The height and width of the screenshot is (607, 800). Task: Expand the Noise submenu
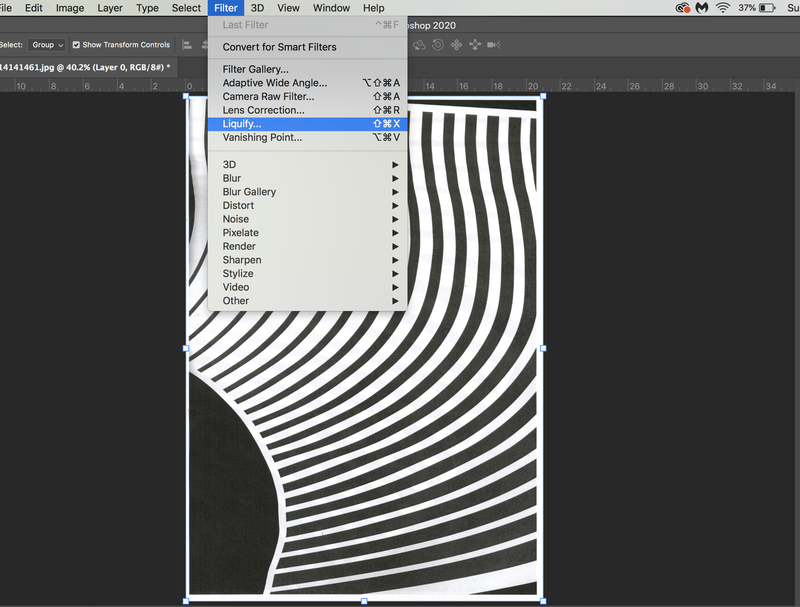[307, 219]
